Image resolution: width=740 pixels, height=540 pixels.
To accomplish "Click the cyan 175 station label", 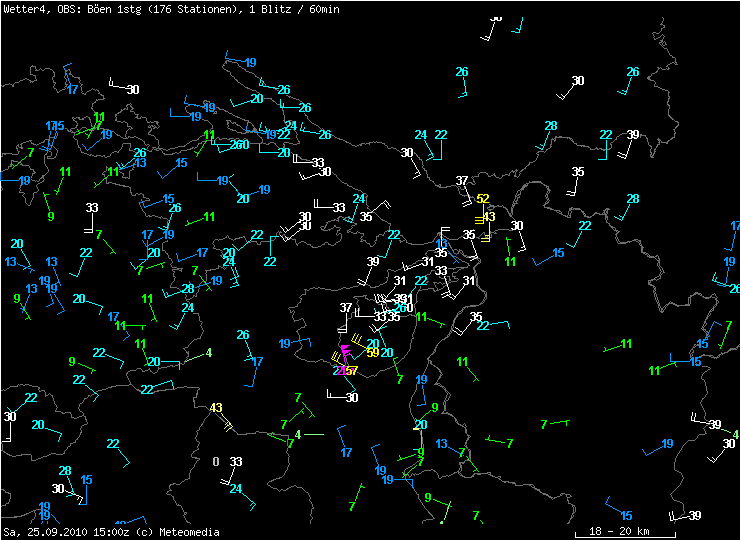I will point(54,126).
